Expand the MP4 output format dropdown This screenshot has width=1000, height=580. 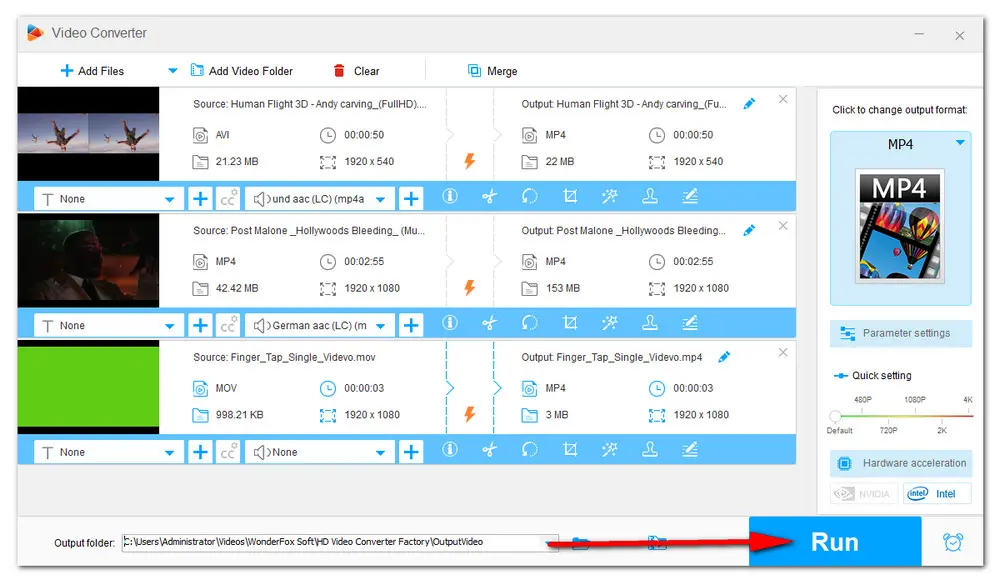tap(960, 144)
